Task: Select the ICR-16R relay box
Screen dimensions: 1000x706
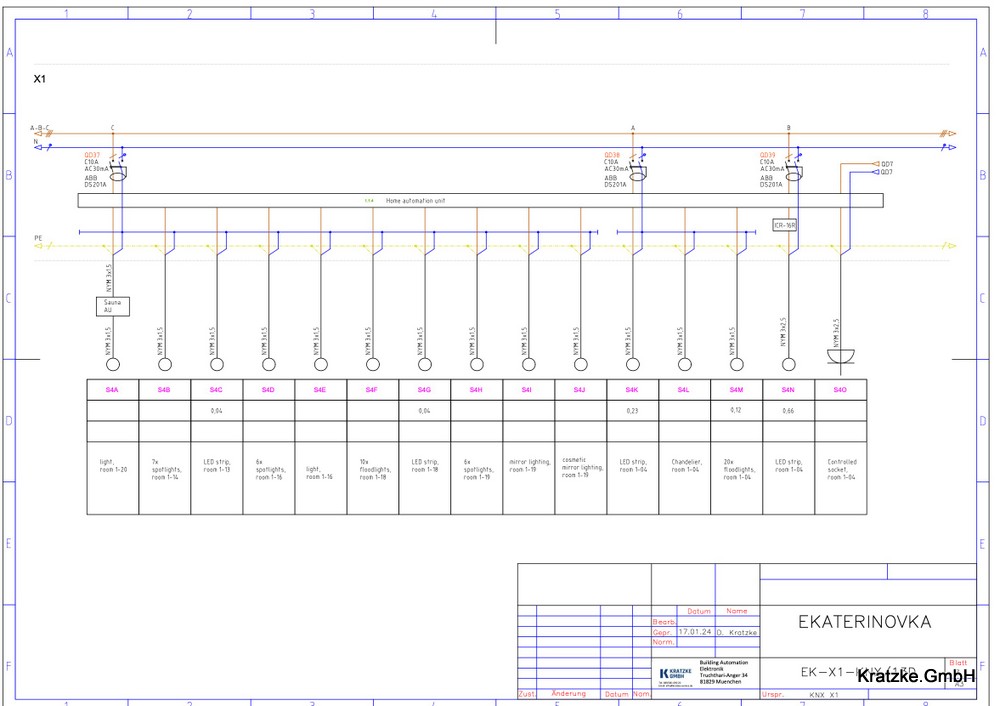Action: coord(785,225)
